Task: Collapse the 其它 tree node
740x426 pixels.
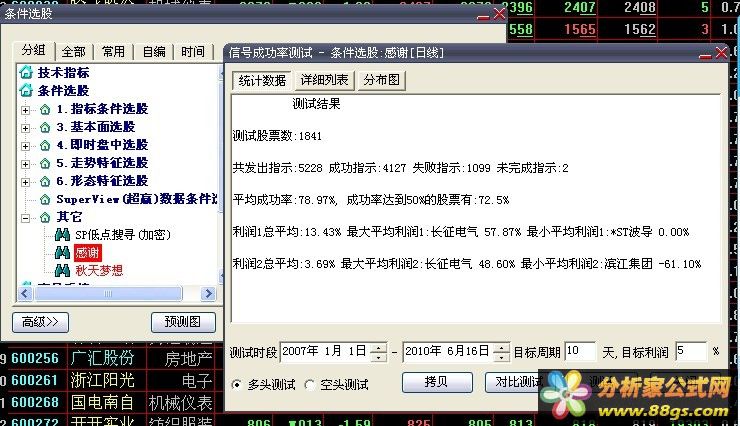Action: tap(25, 218)
